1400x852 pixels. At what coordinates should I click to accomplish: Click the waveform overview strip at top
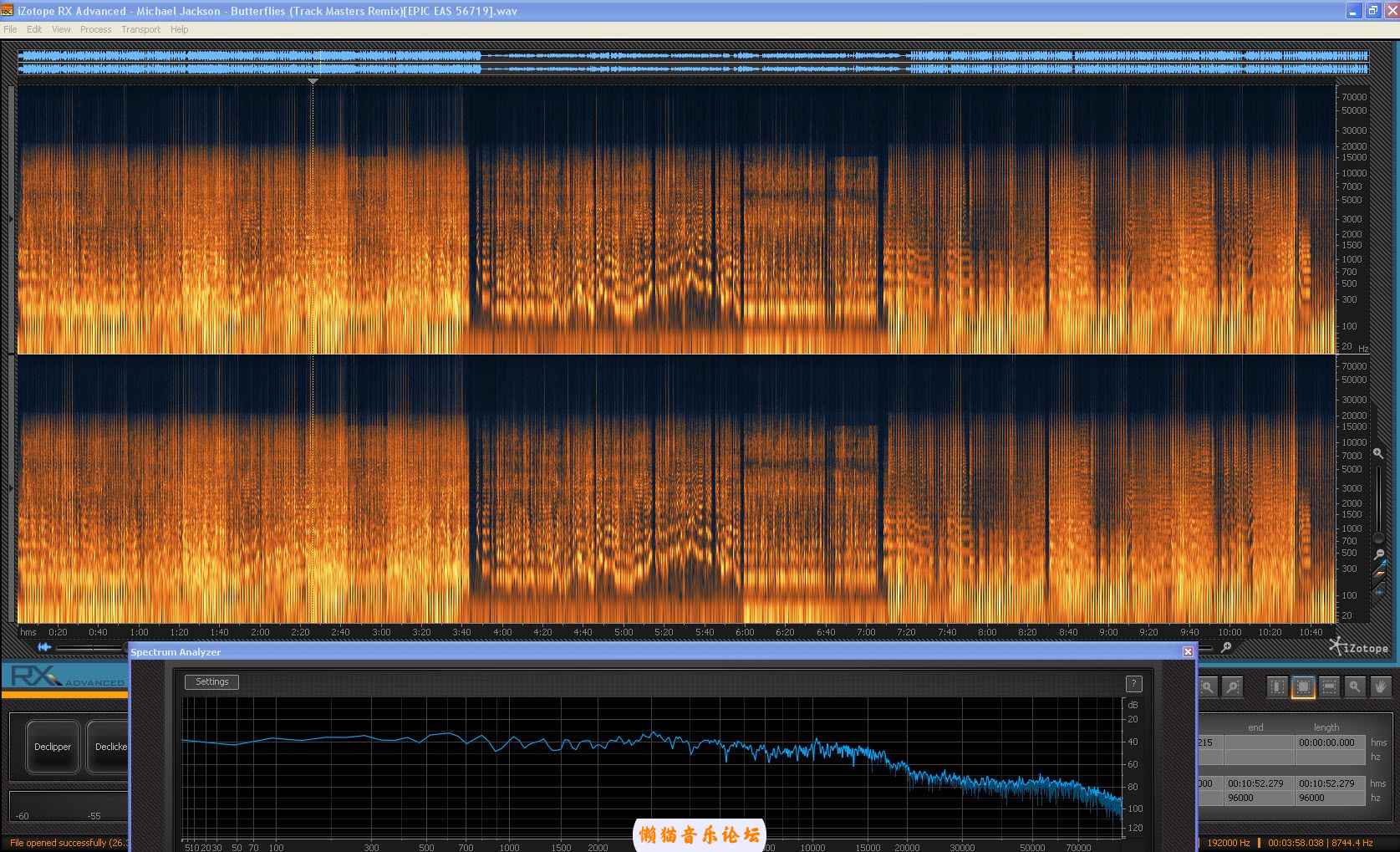(693, 62)
